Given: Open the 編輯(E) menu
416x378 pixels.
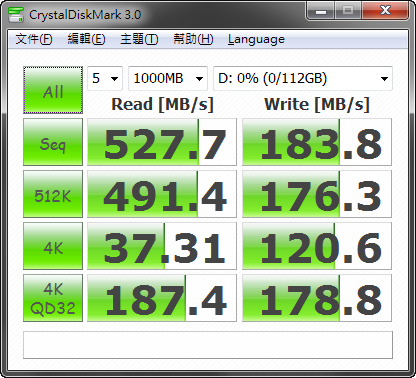Looking at the screenshot, I should [86, 39].
